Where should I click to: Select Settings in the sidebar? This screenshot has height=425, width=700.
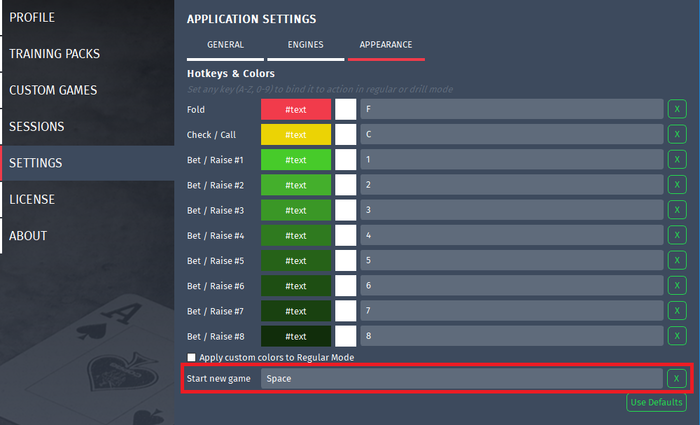(x=87, y=163)
